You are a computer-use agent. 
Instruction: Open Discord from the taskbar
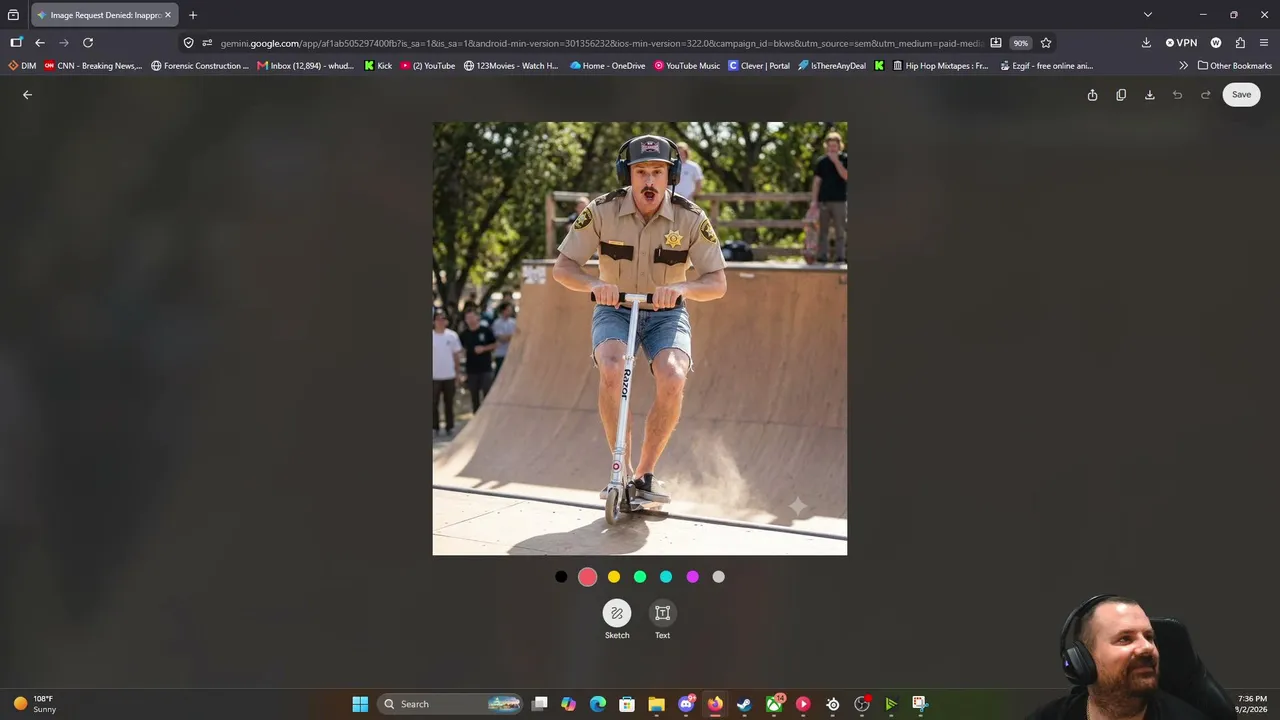pyautogui.click(x=686, y=704)
